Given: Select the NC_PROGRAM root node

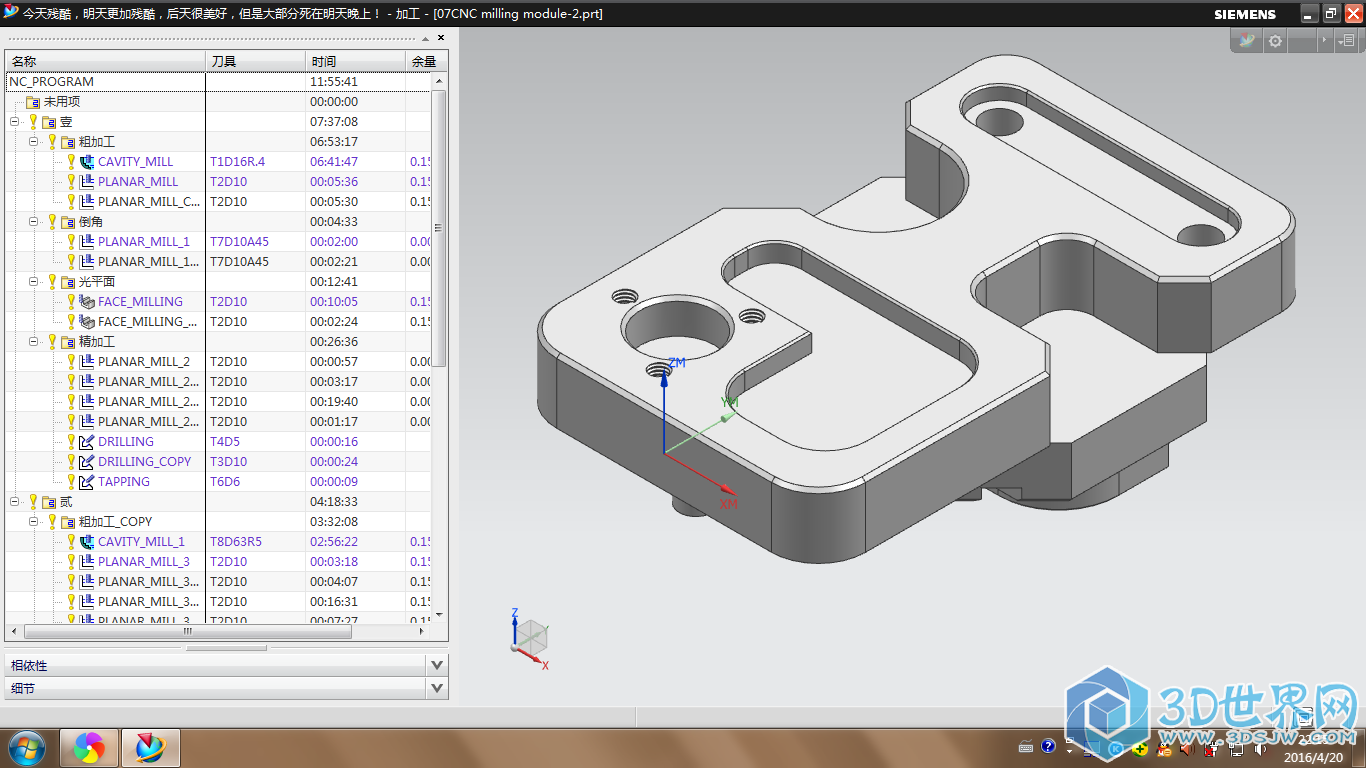Looking at the screenshot, I should (x=52, y=81).
